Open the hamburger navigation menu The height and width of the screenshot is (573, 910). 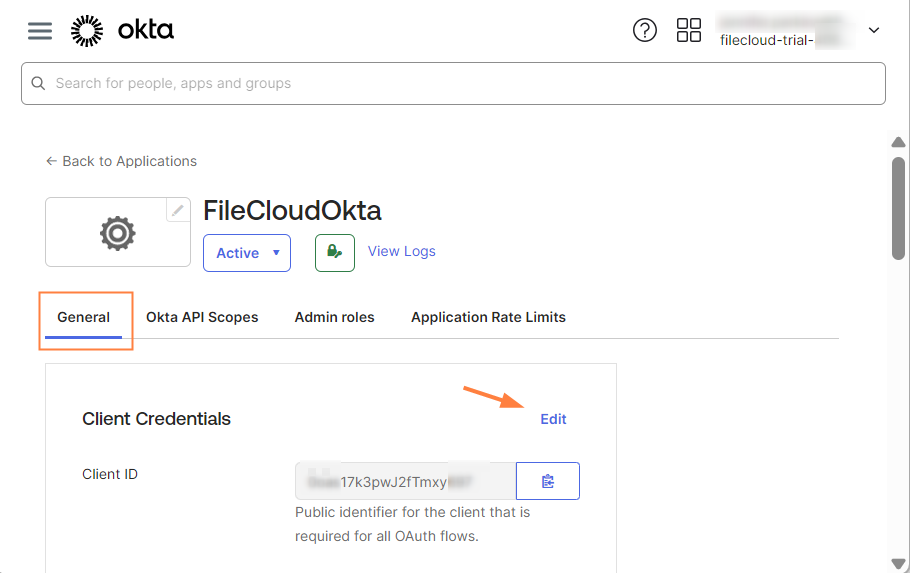click(x=40, y=31)
